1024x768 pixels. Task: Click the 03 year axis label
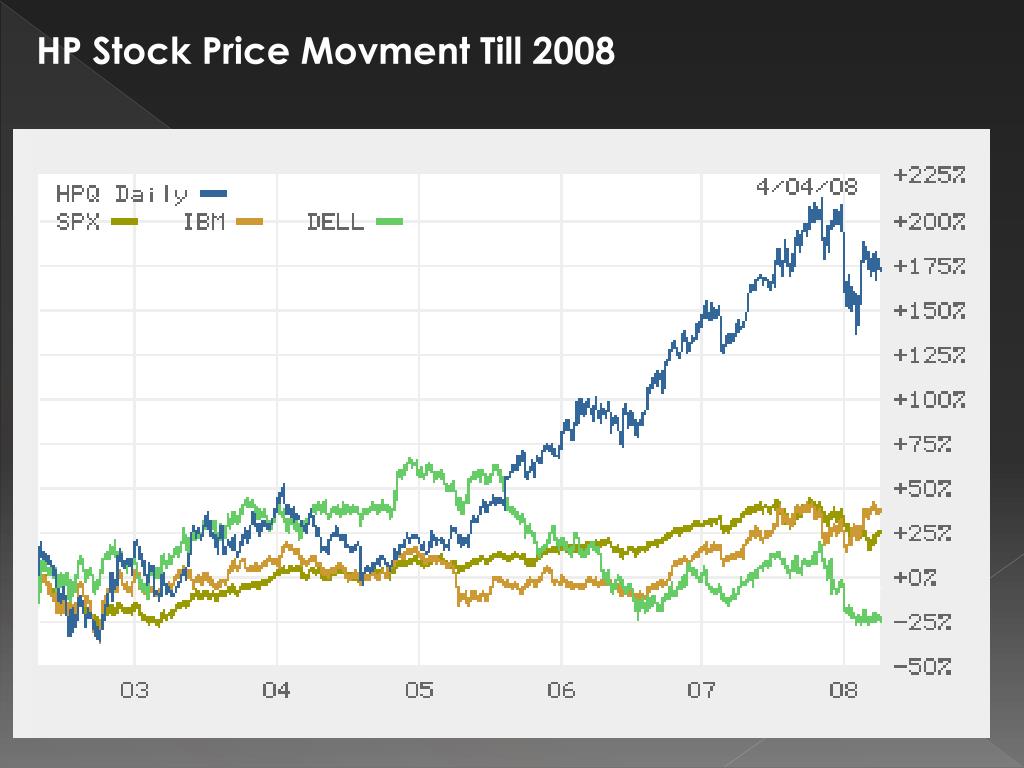click(x=135, y=690)
